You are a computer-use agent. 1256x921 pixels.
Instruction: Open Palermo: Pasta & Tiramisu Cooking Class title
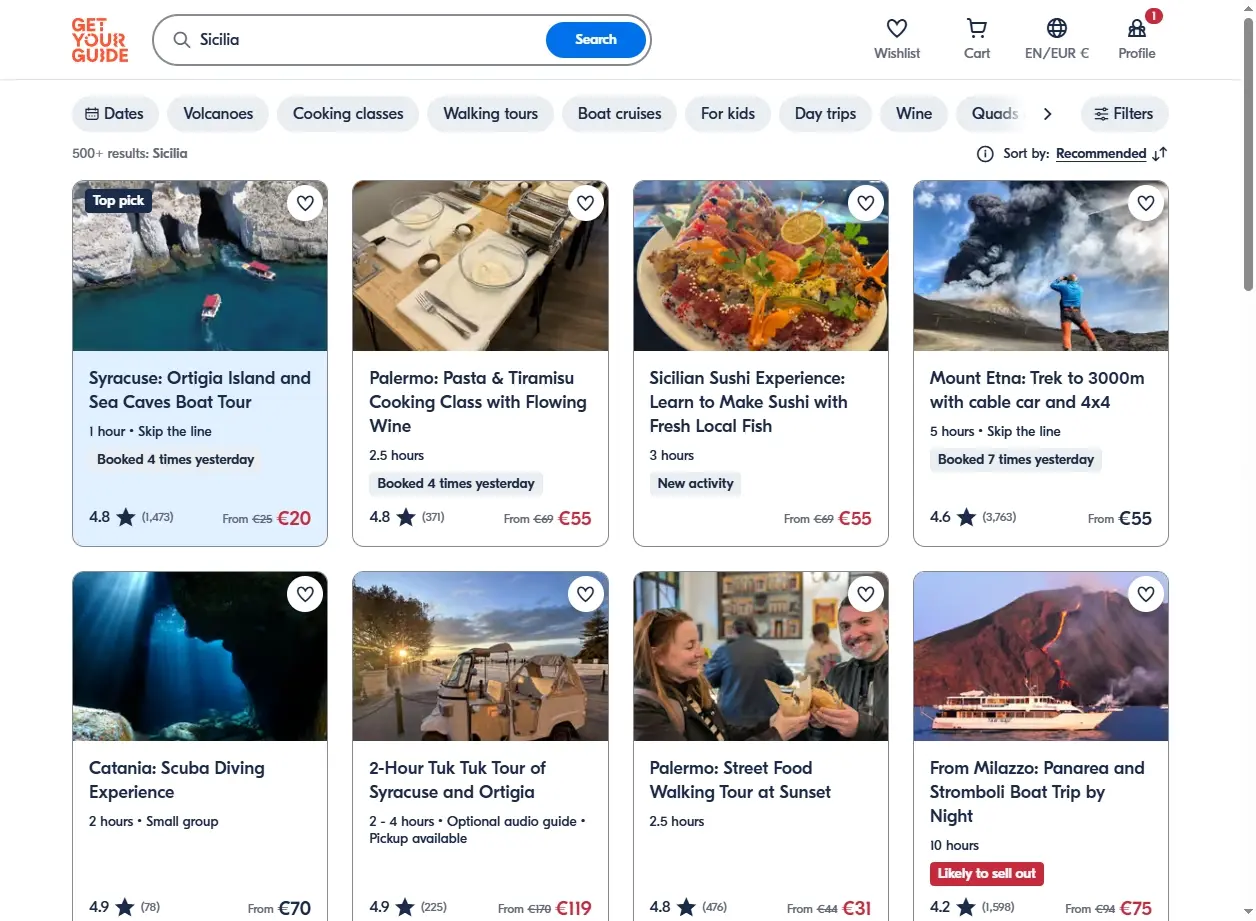478,402
